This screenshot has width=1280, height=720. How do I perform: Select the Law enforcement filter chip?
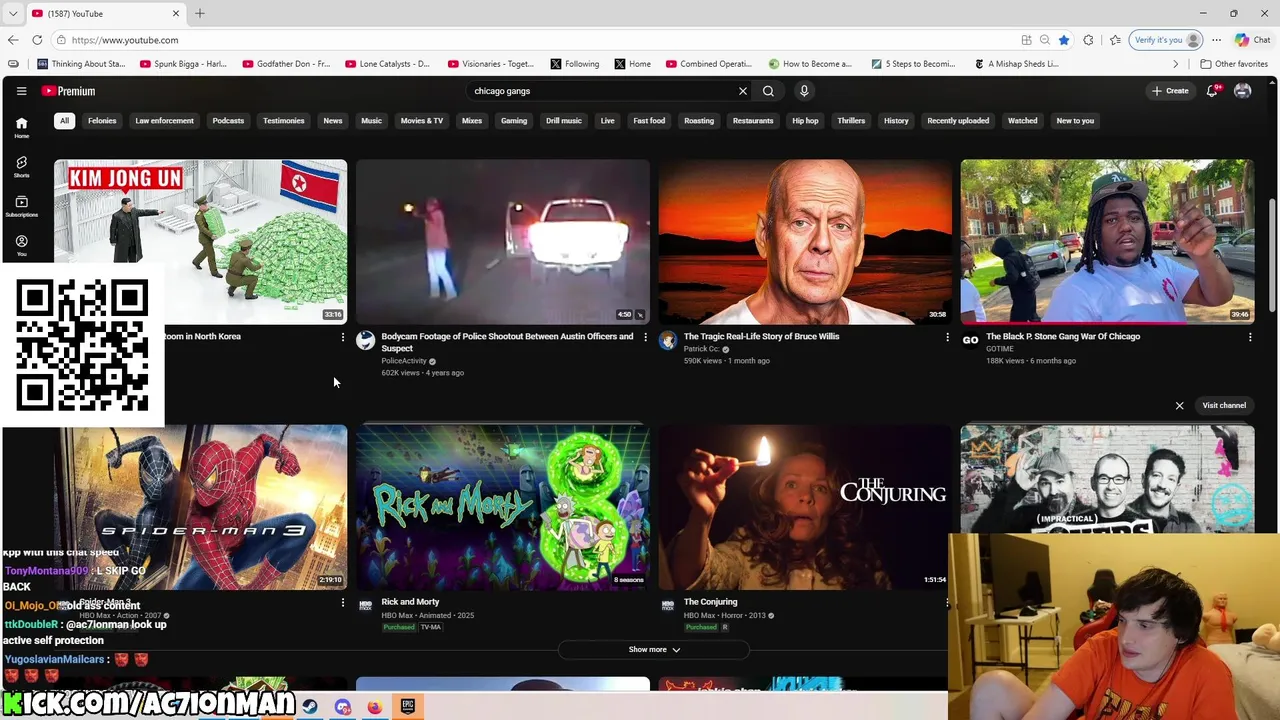165,121
